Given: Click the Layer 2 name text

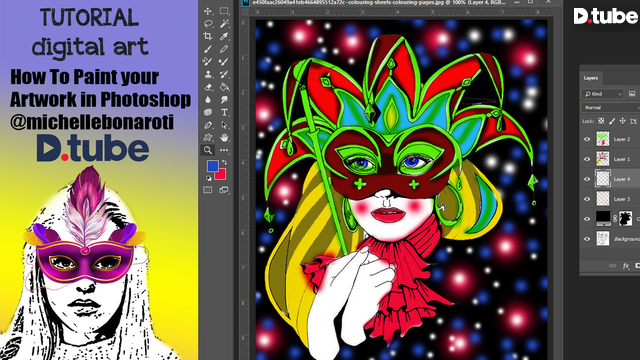Looking at the screenshot, I should point(622,139).
